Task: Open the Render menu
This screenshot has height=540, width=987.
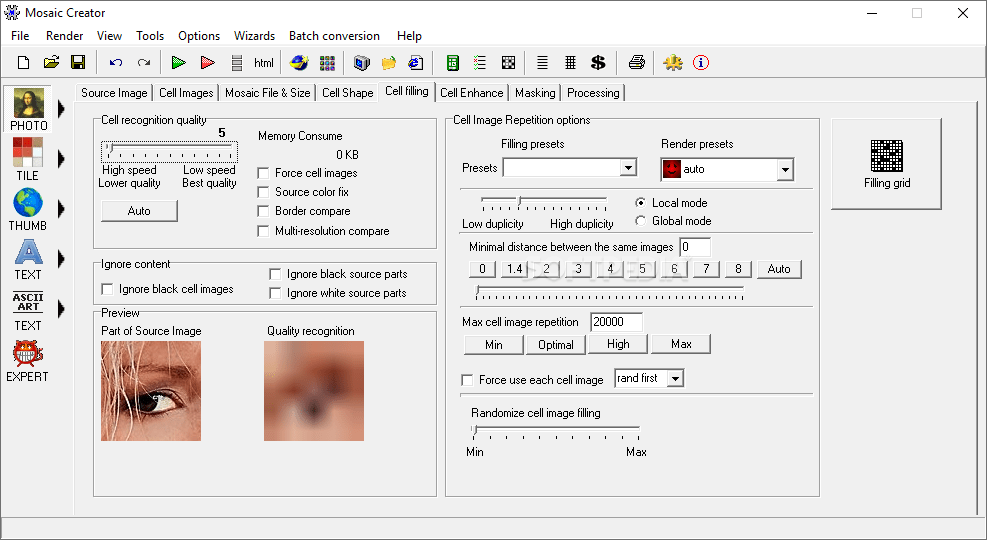Action: point(64,36)
